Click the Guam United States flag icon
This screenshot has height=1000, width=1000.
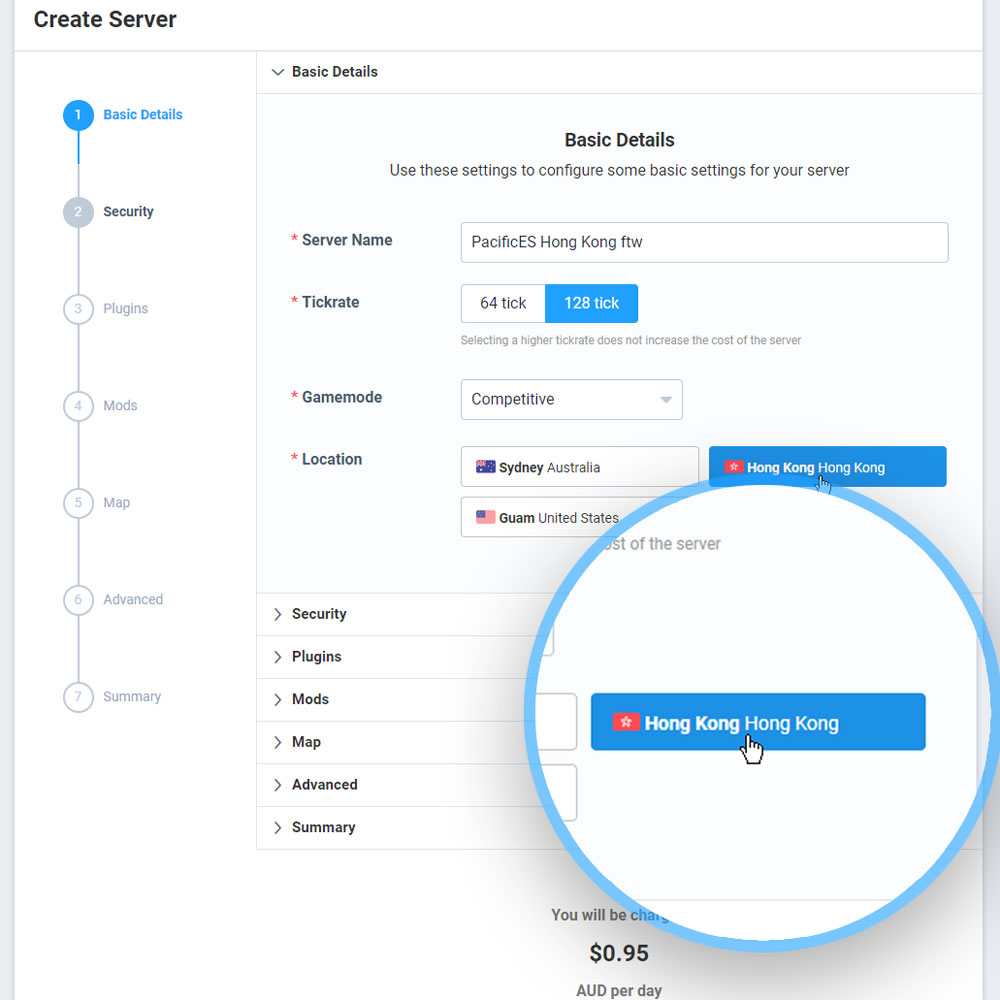click(485, 517)
